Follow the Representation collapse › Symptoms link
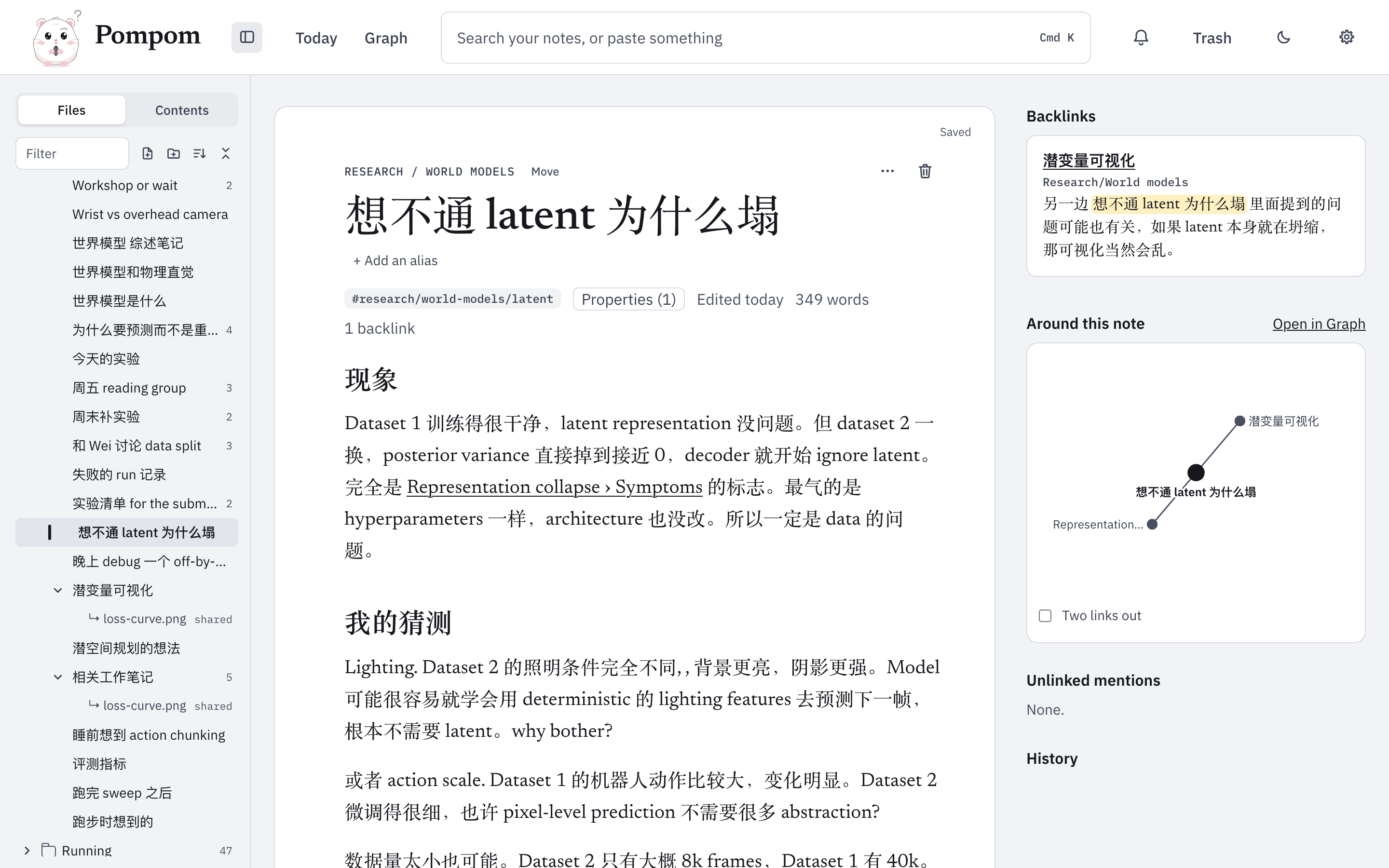Viewport: 1389px width, 868px height. (555, 487)
